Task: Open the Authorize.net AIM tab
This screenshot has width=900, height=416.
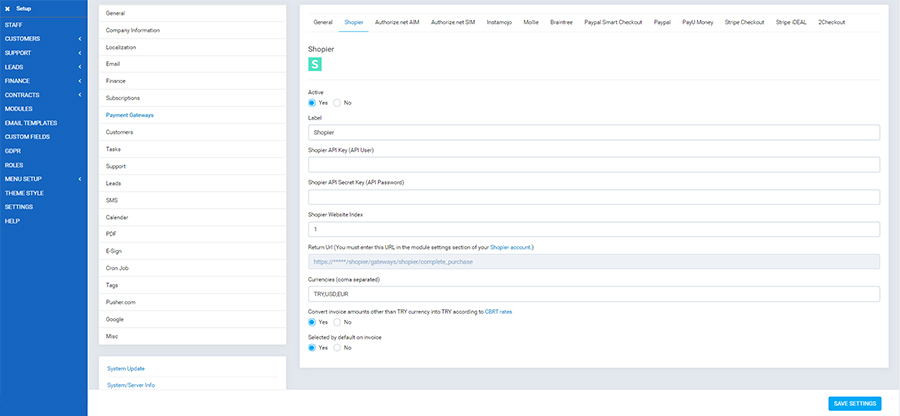Action: coord(397,22)
